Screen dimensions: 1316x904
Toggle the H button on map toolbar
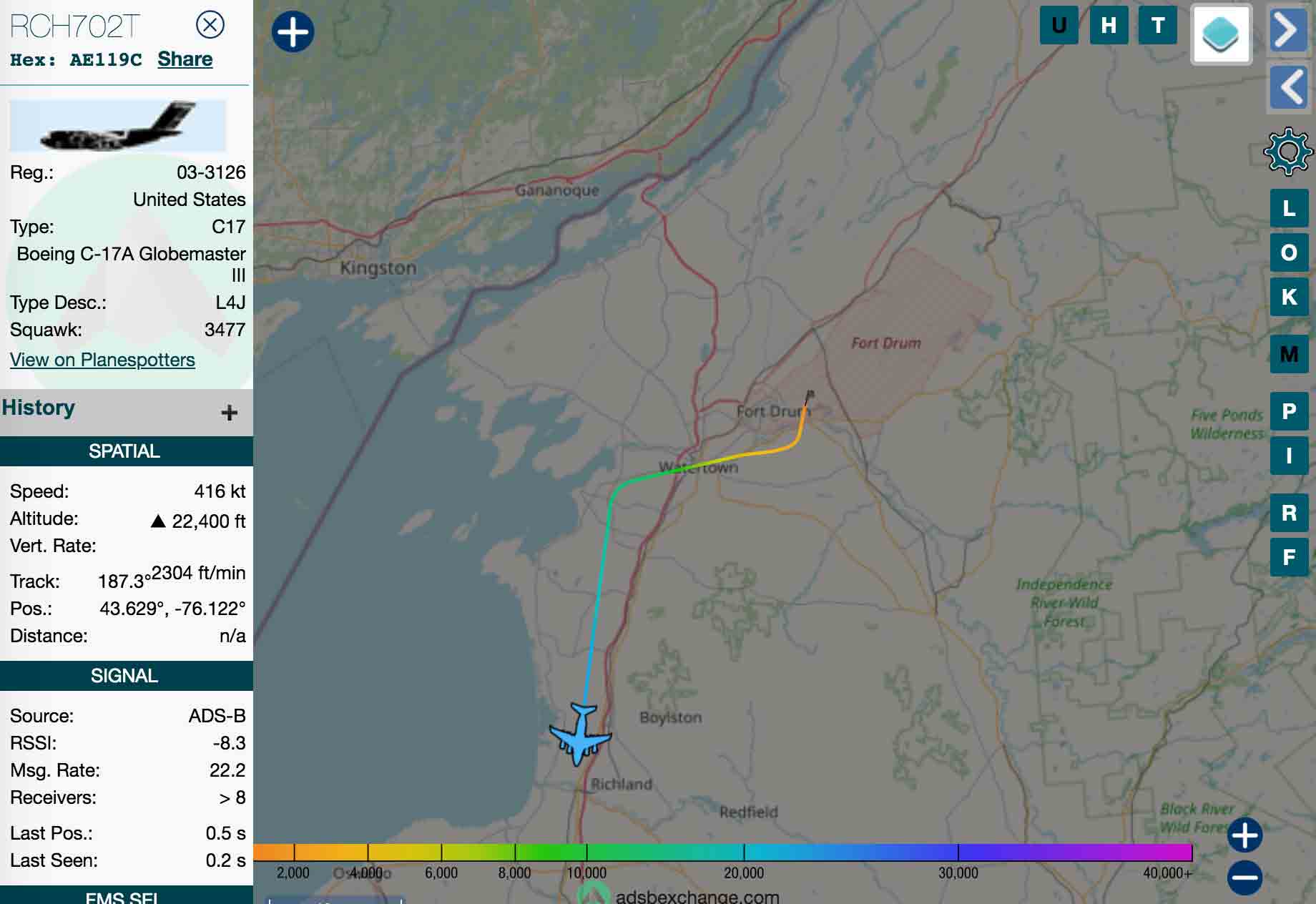(x=1109, y=25)
